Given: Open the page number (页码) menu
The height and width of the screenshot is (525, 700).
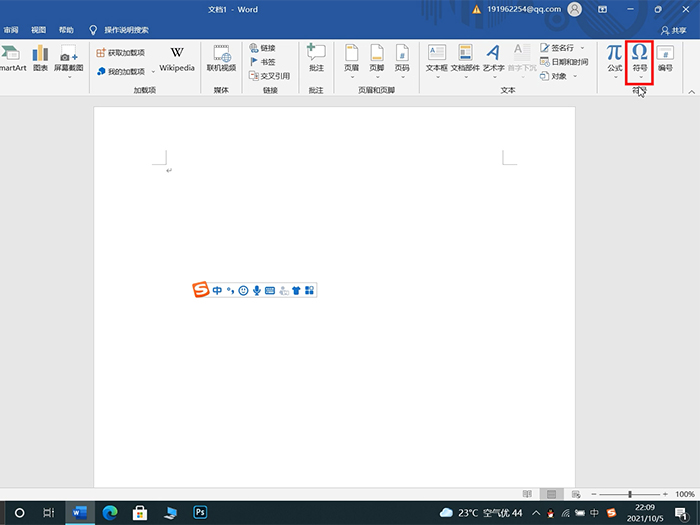Looking at the screenshot, I should point(402,62).
